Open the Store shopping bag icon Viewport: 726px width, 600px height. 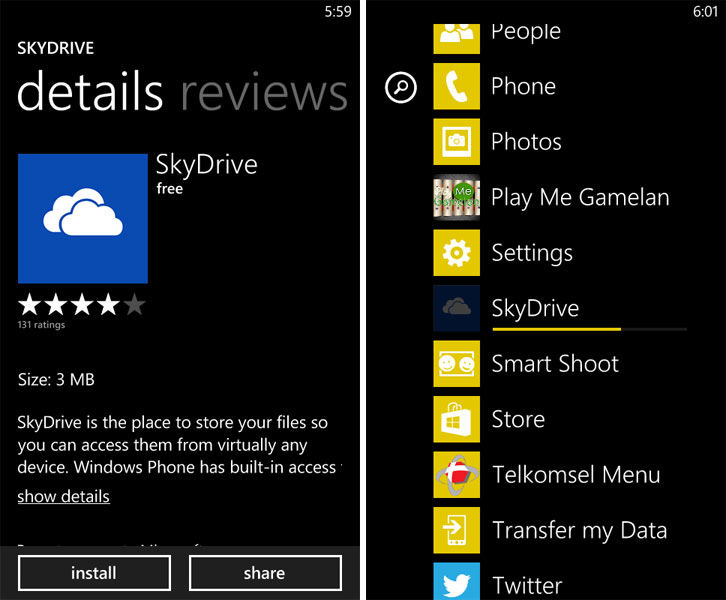pyautogui.click(x=457, y=419)
